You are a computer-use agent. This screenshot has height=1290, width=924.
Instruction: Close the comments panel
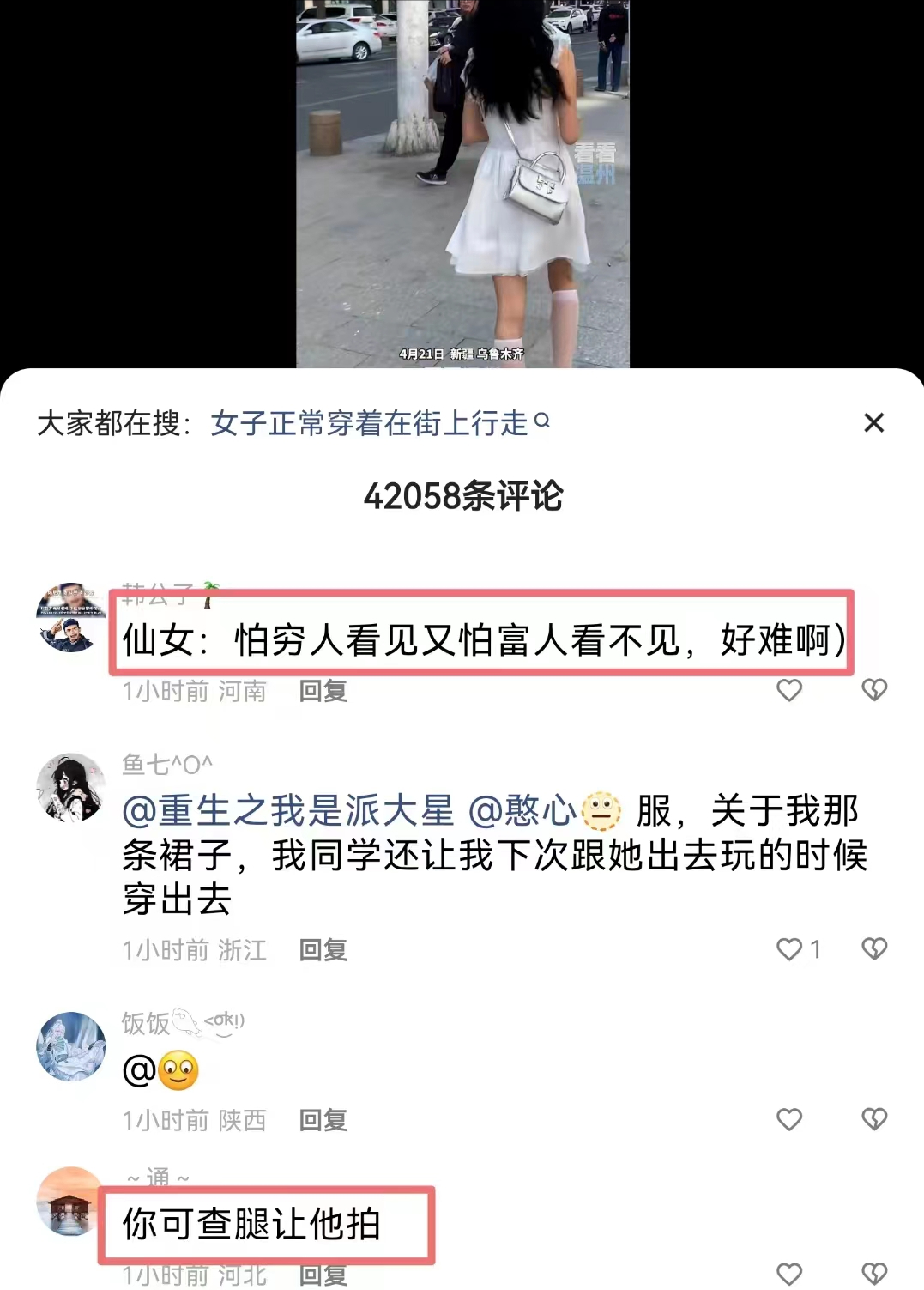[x=873, y=422]
